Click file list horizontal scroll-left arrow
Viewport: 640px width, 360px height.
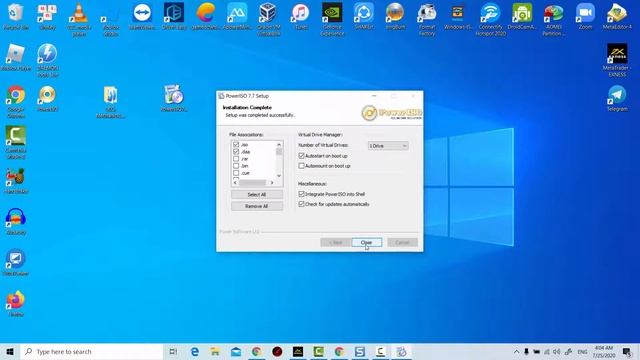235,182
